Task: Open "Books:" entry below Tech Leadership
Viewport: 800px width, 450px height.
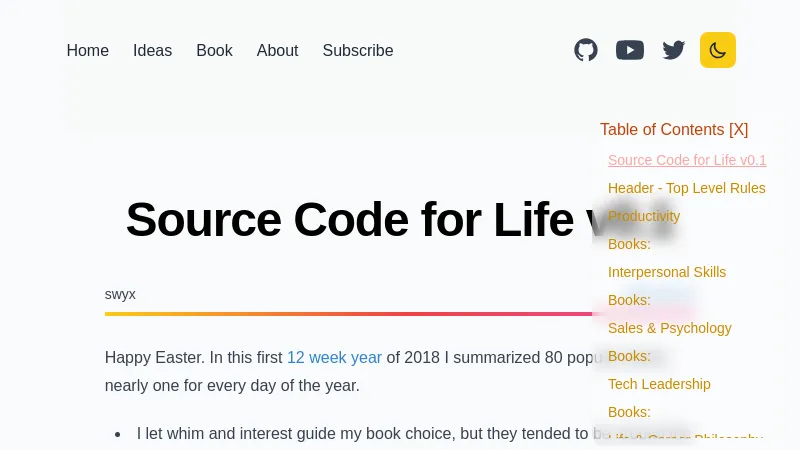Action: pos(629,412)
